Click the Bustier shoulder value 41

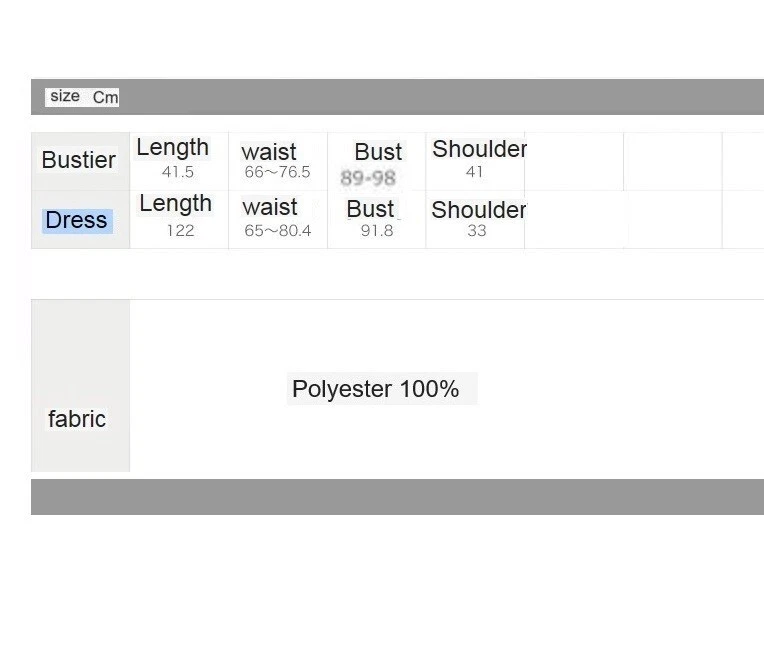pos(475,172)
